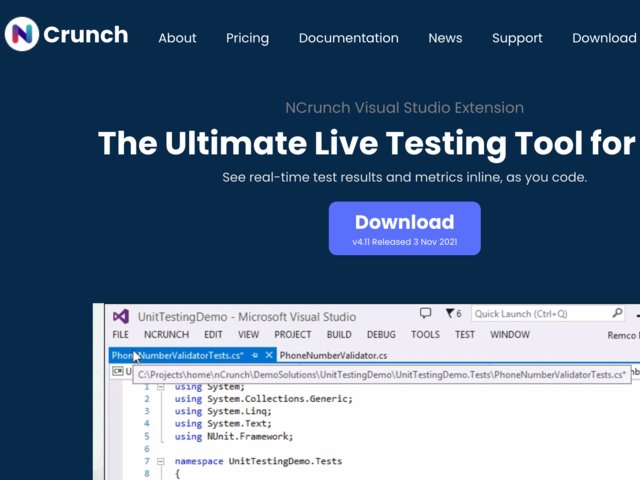Viewport: 640px width, 480px height.
Task: Open the FILE menu in Visual Studio
Action: pyautogui.click(x=120, y=335)
